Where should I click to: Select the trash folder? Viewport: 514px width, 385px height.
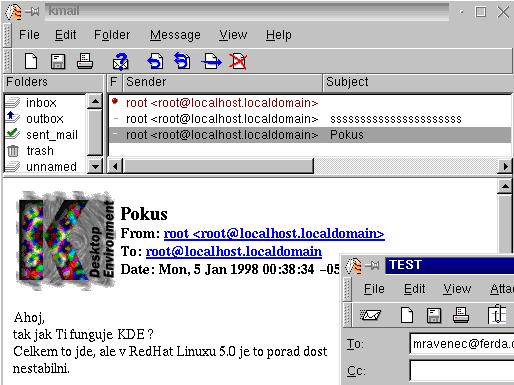[x=45, y=151]
